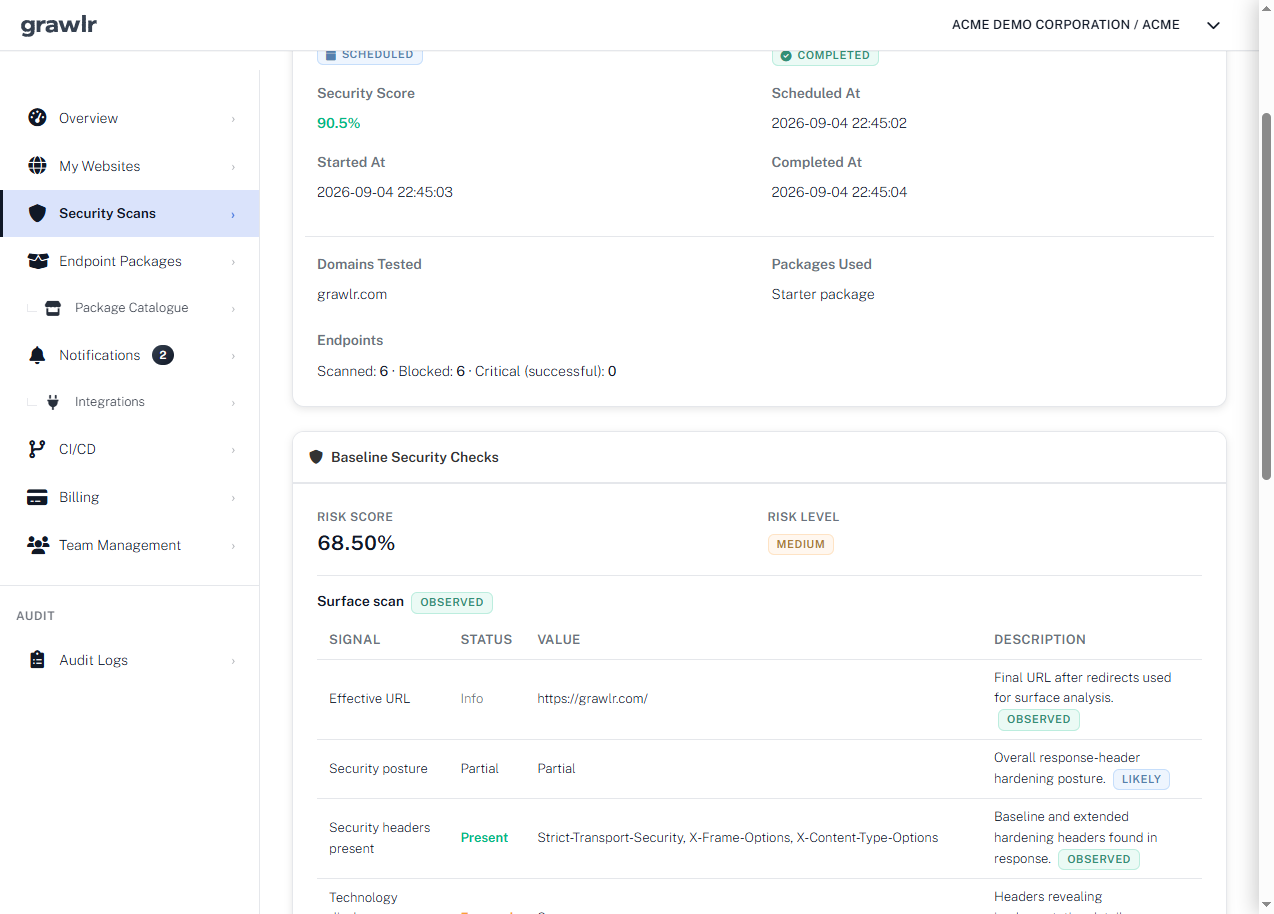Click the OBSERVED badge next to Surface scan
Screen dimensions: 1274x914
click(452, 602)
